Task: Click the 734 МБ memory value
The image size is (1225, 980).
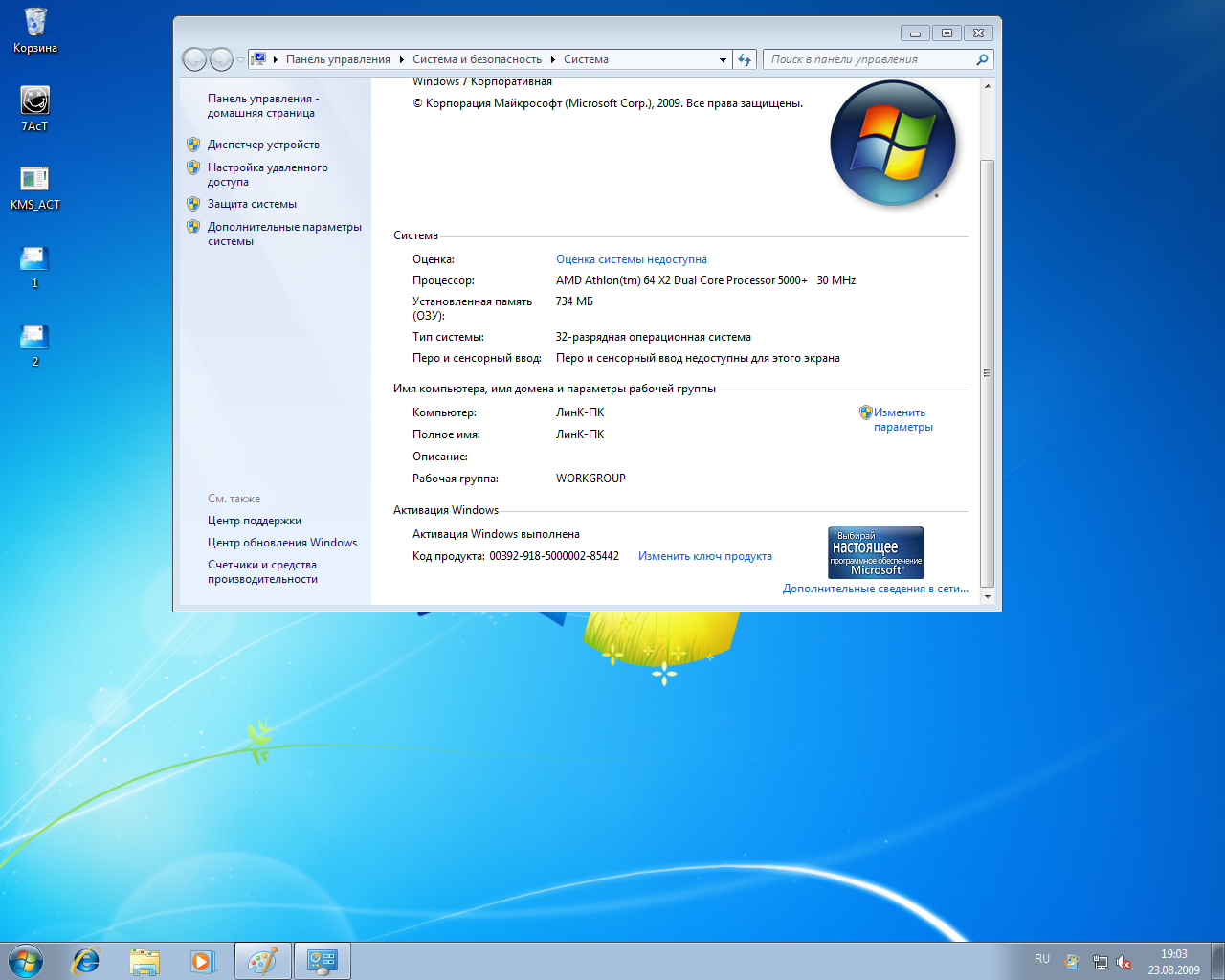Action: (x=574, y=301)
